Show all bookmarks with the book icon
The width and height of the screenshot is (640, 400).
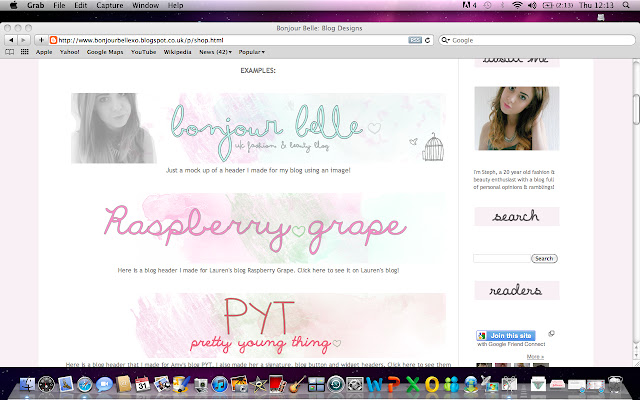9,52
